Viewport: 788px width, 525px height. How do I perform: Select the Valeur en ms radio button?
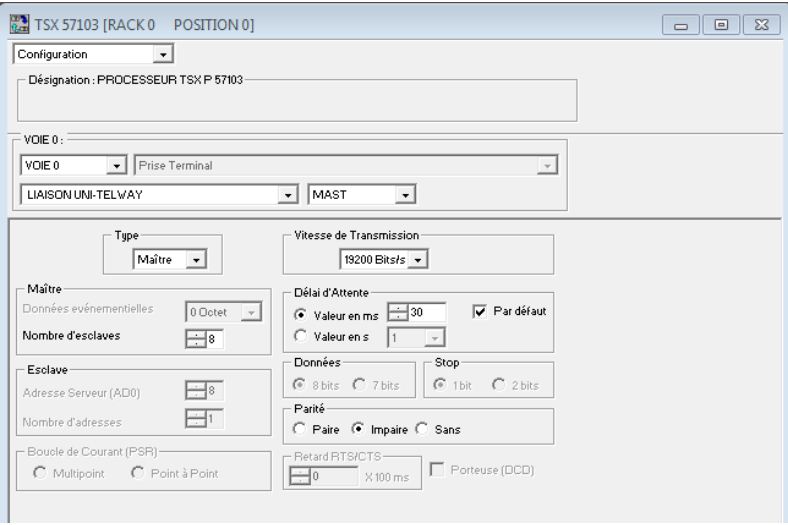[300, 313]
